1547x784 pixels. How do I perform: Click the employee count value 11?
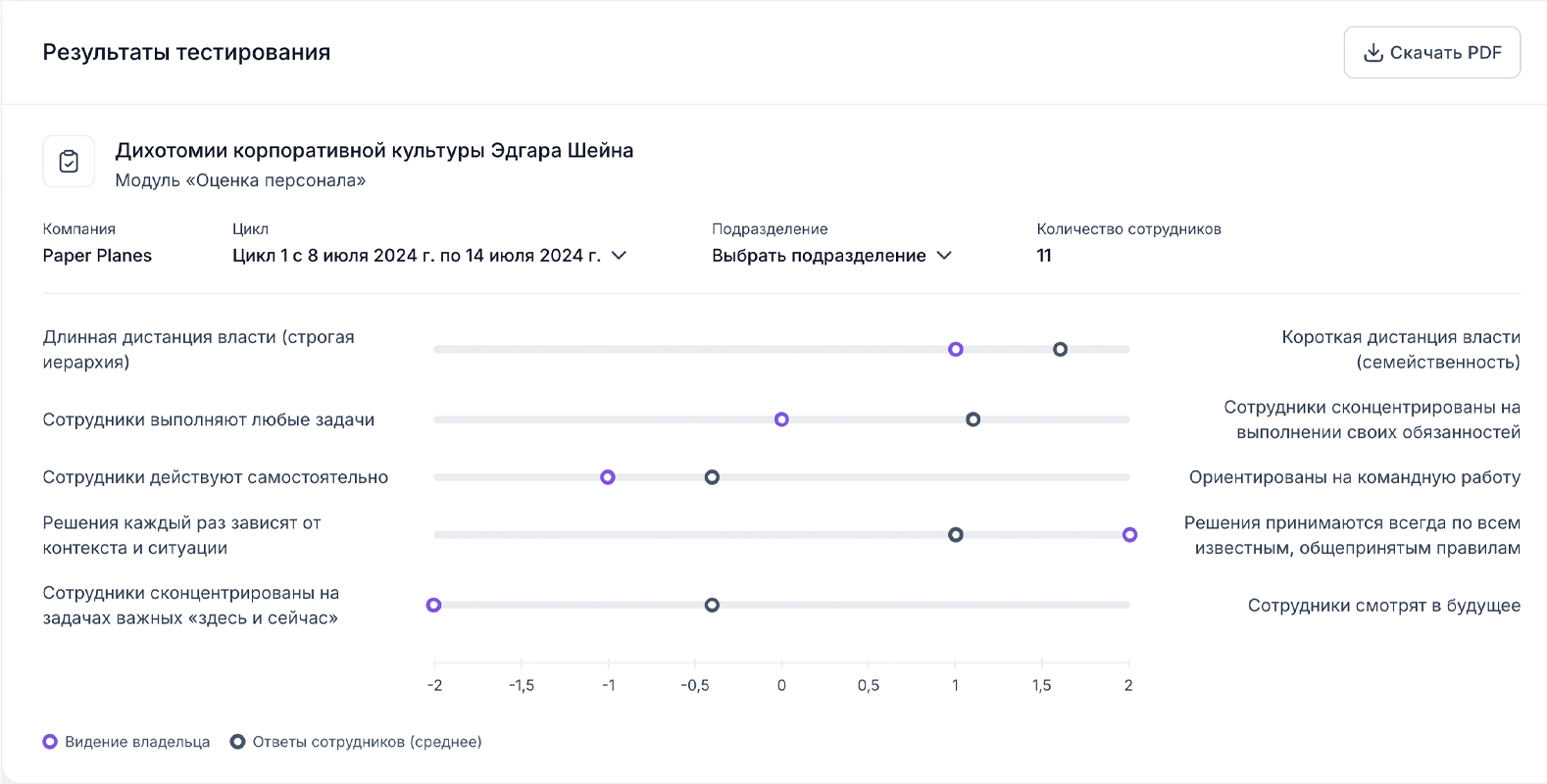click(1044, 256)
